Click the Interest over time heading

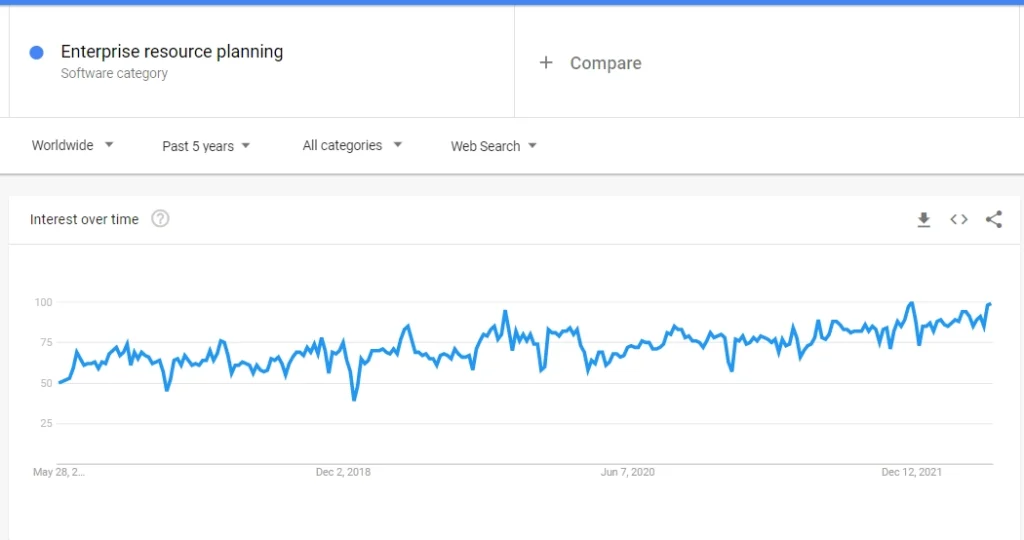click(x=84, y=220)
